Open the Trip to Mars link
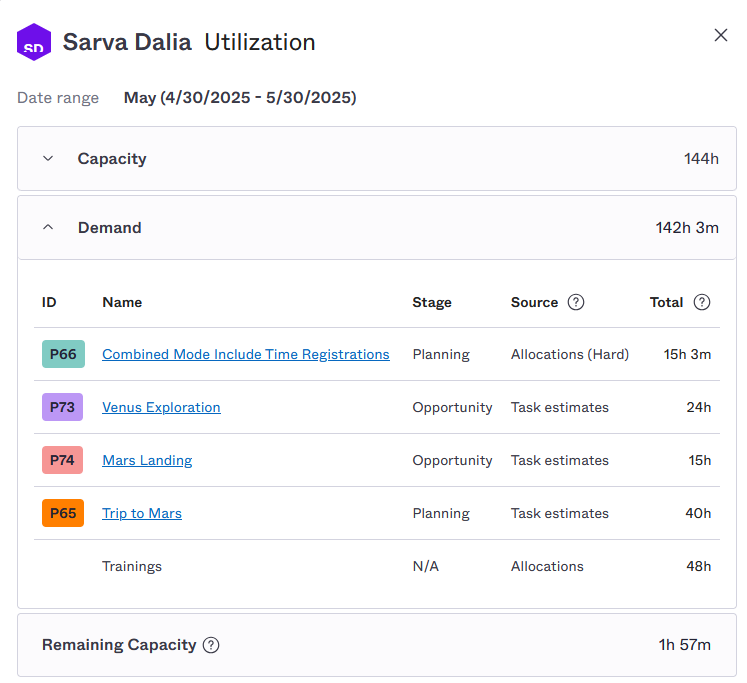The image size is (747, 683). pos(142,513)
